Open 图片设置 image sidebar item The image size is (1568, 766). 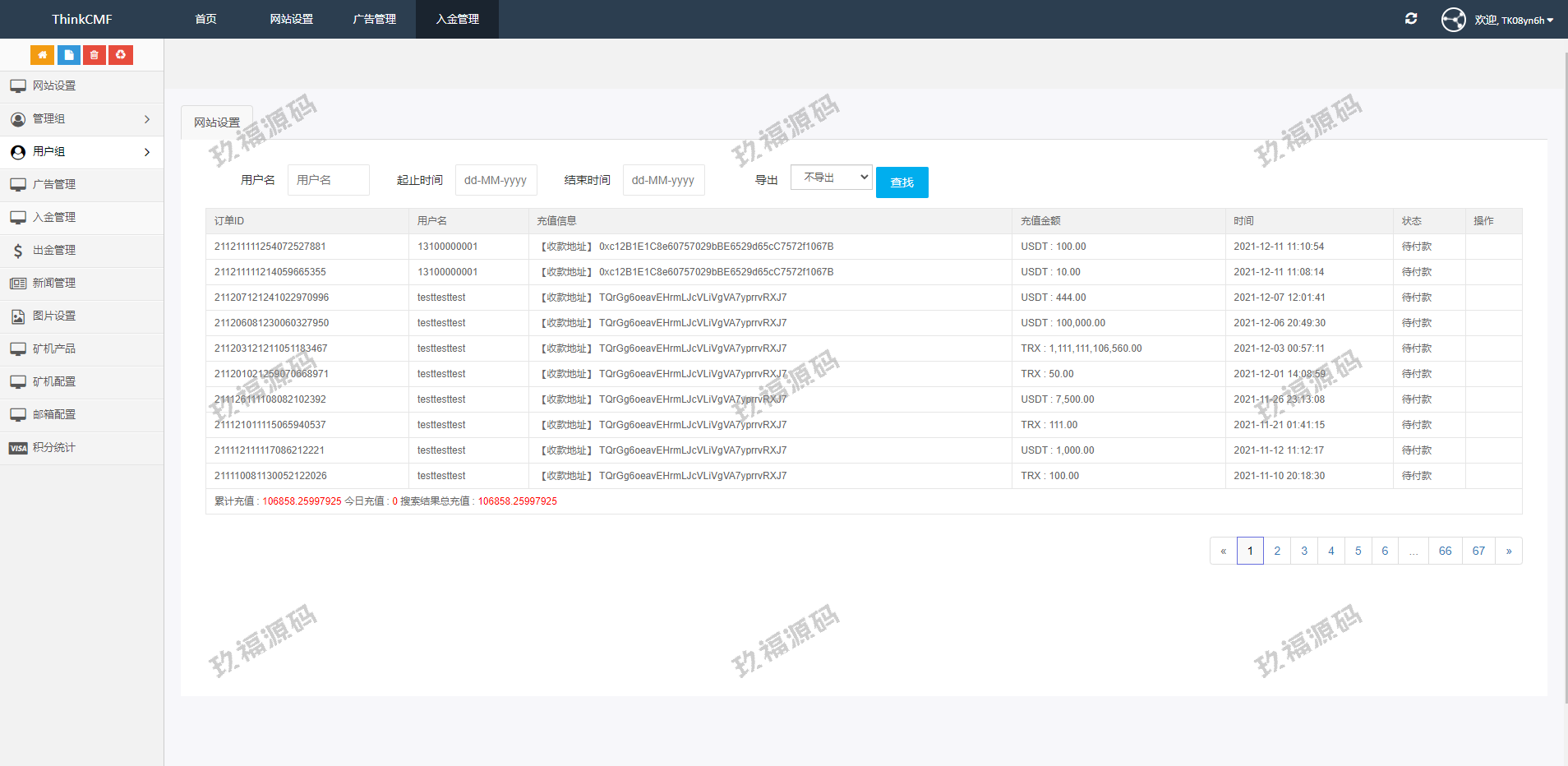tap(54, 316)
